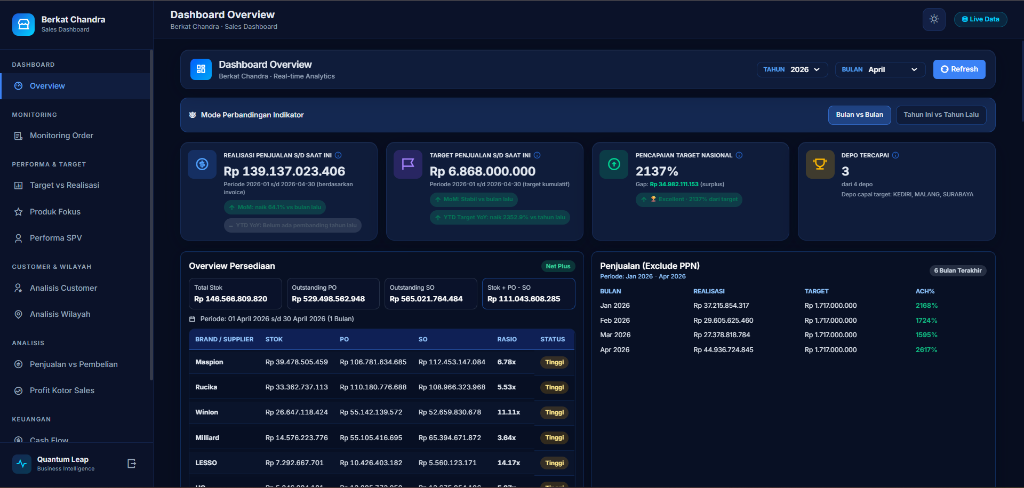Click info icon next to Pencapaian Target Nasional
Viewport: 1024px width, 488px height.
[x=739, y=155]
